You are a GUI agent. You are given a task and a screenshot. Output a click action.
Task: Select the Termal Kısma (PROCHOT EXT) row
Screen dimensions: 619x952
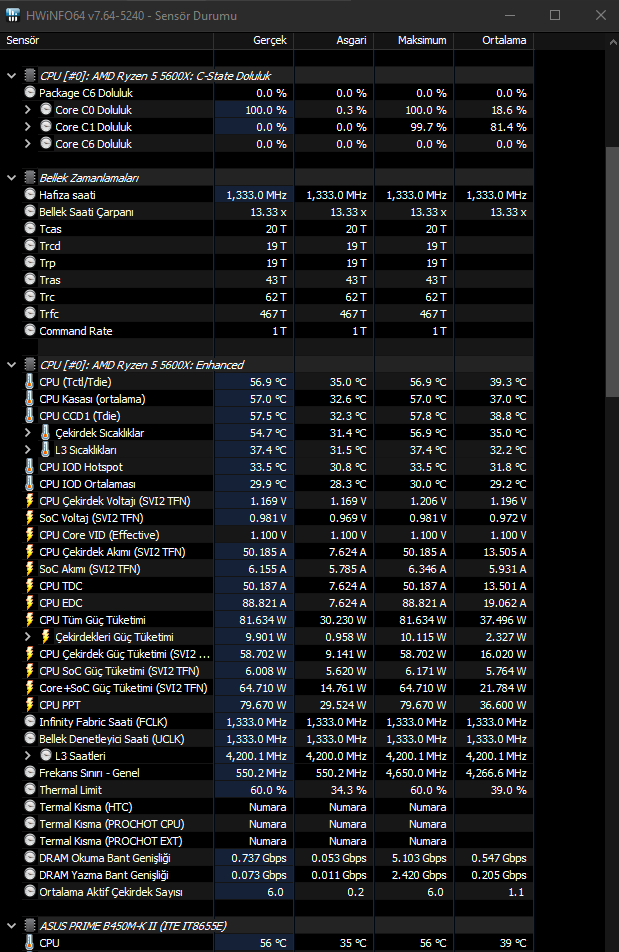click(267, 840)
